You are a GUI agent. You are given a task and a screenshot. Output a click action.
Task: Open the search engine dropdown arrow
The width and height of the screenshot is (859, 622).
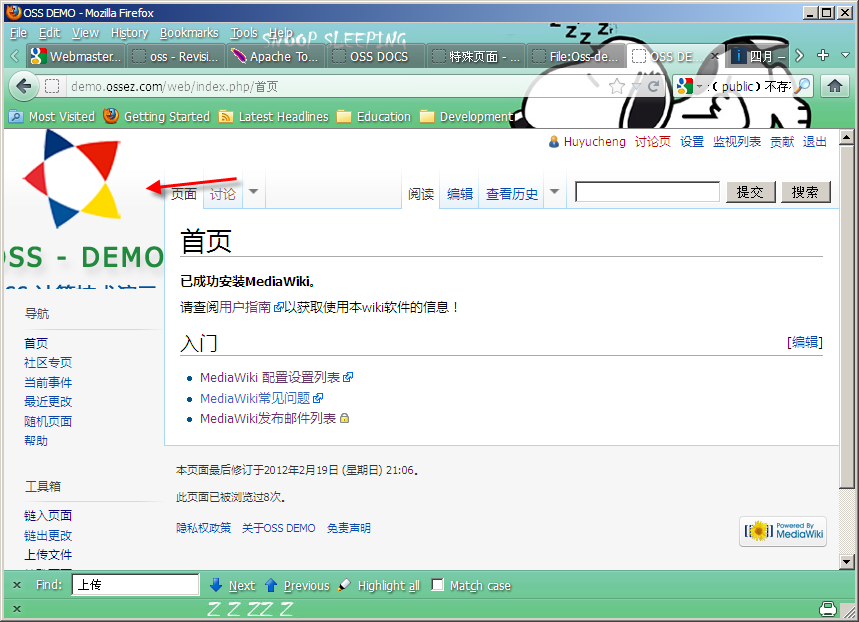point(700,87)
